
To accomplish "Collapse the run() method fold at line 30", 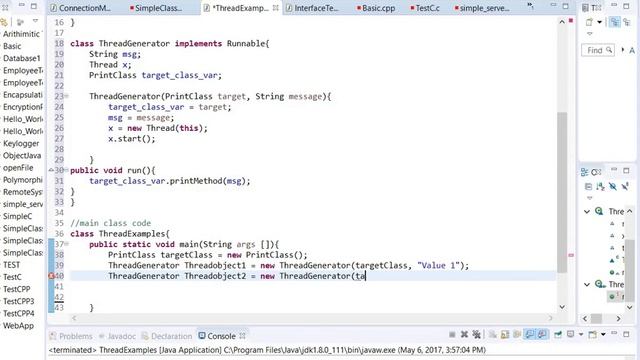I will pyautogui.click(x=66, y=170).
